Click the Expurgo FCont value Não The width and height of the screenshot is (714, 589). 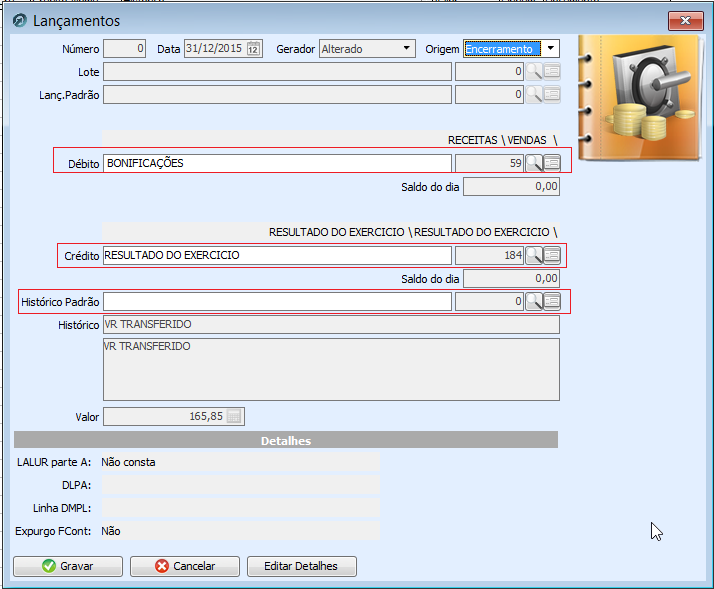pyautogui.click(x=111, y=531)
